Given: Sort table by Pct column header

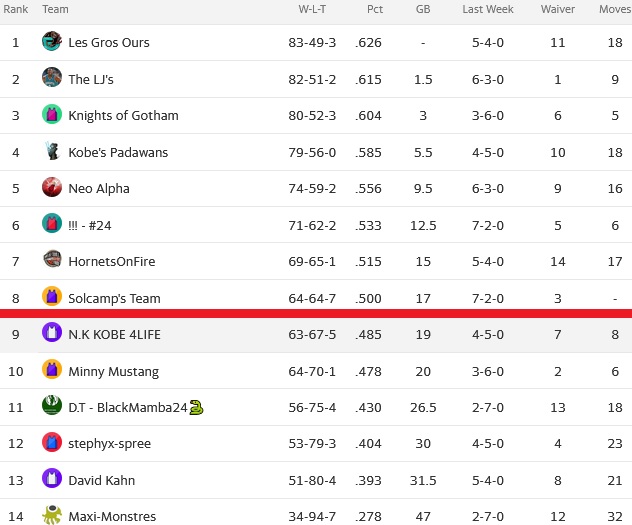Looking at the screenshot, I should coord(374,9).
